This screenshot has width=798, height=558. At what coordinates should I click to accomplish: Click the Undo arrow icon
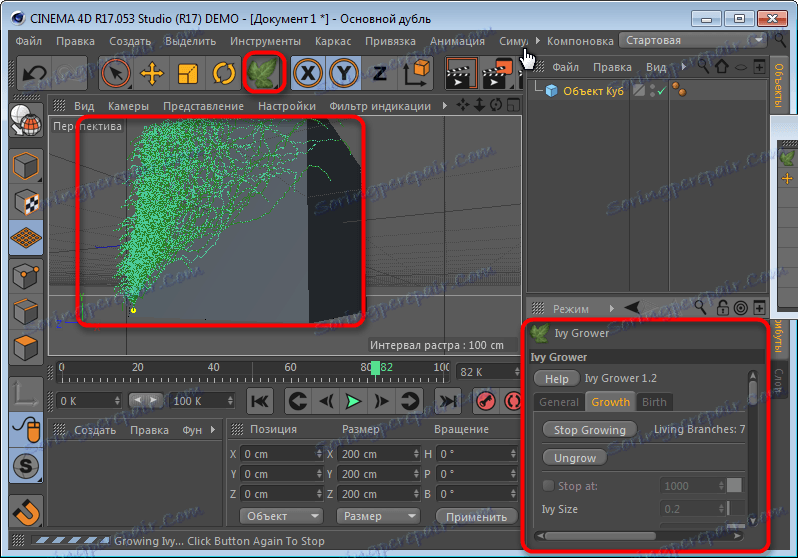click(x=35, y=73)
